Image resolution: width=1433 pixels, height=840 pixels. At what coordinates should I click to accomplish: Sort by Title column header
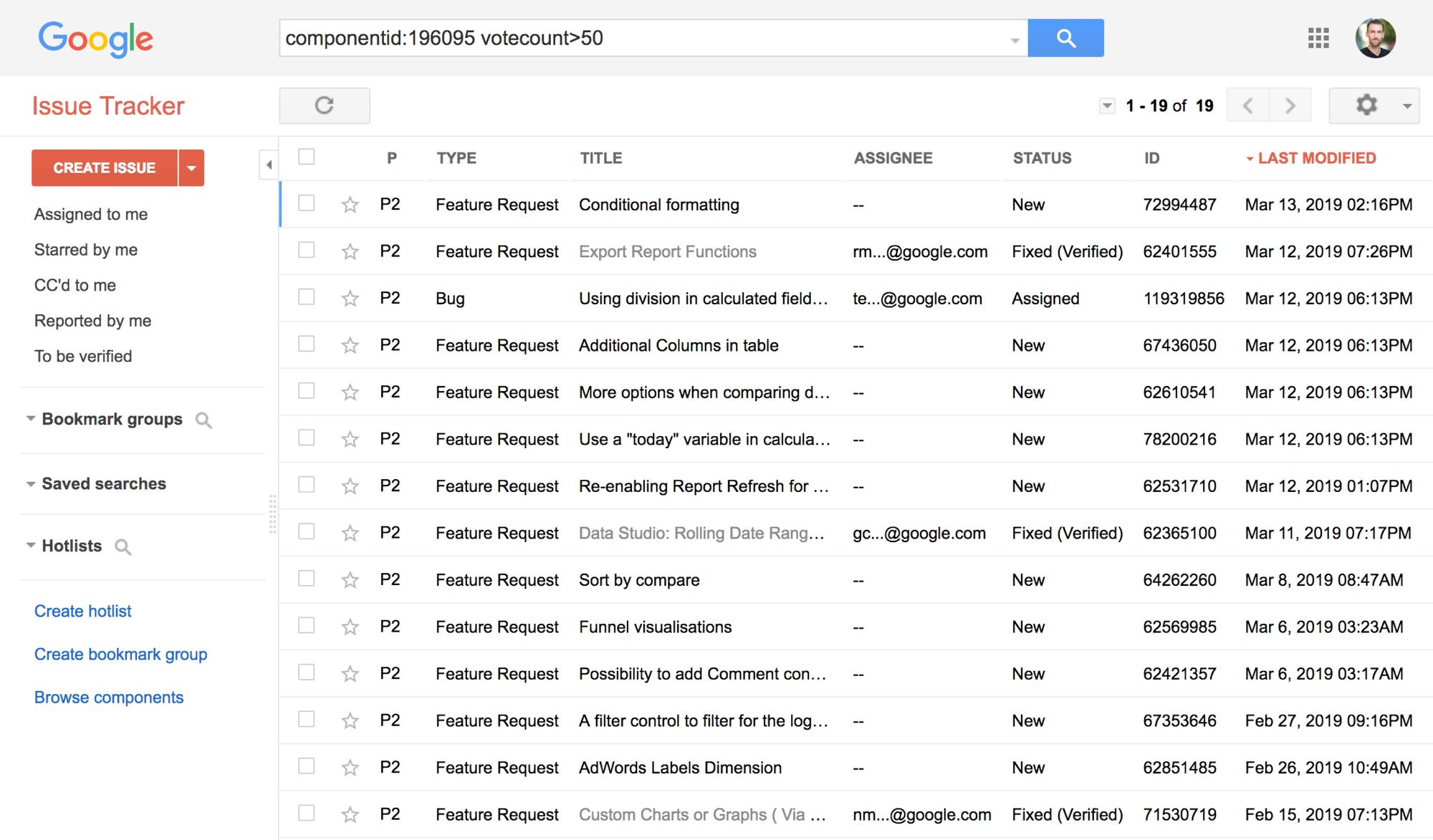pos(601,158)
